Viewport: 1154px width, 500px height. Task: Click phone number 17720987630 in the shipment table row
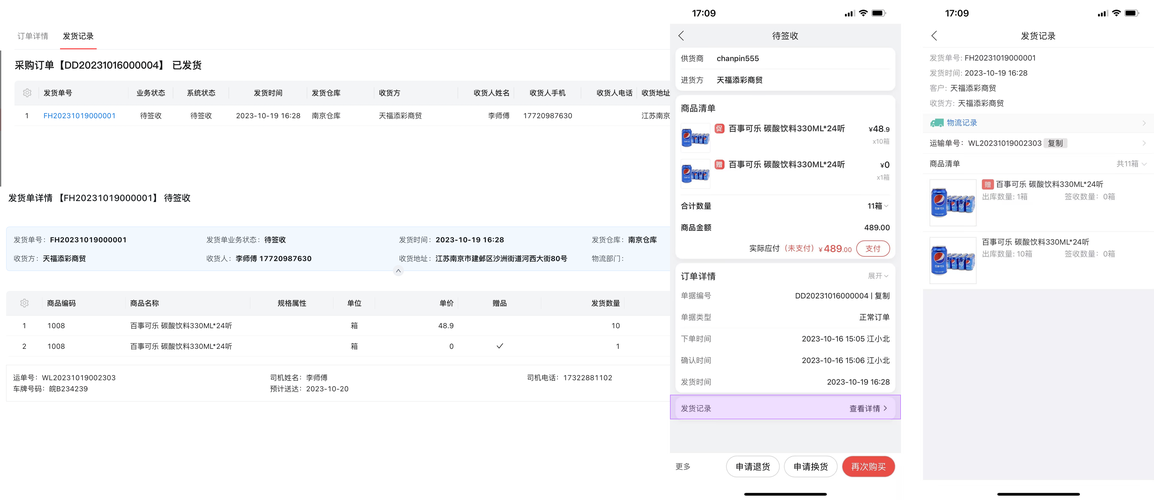pos(548,116)
